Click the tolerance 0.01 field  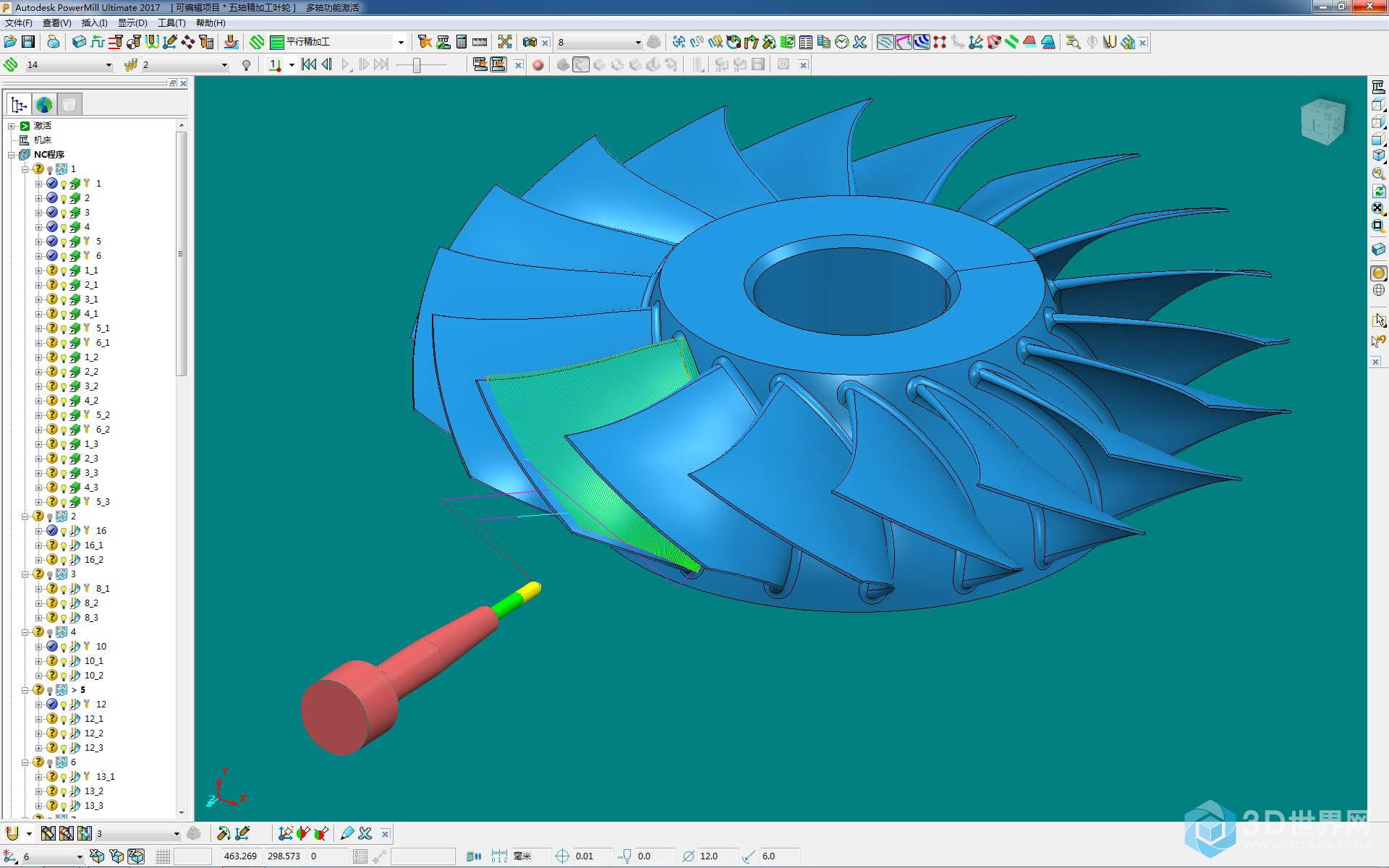pyautogui.click(x=592, y=856)
